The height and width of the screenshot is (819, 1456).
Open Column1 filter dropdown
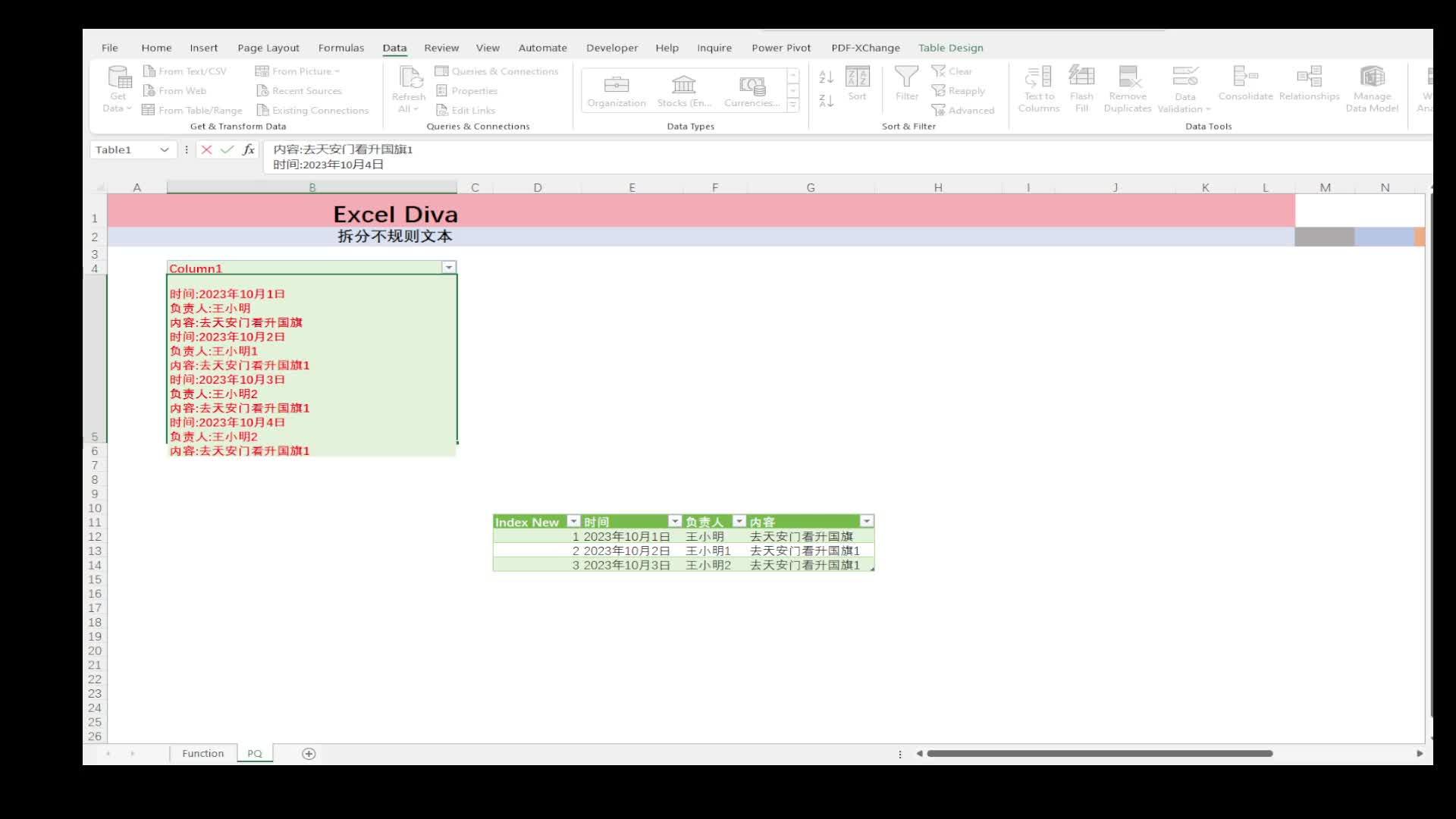(449, 268)
